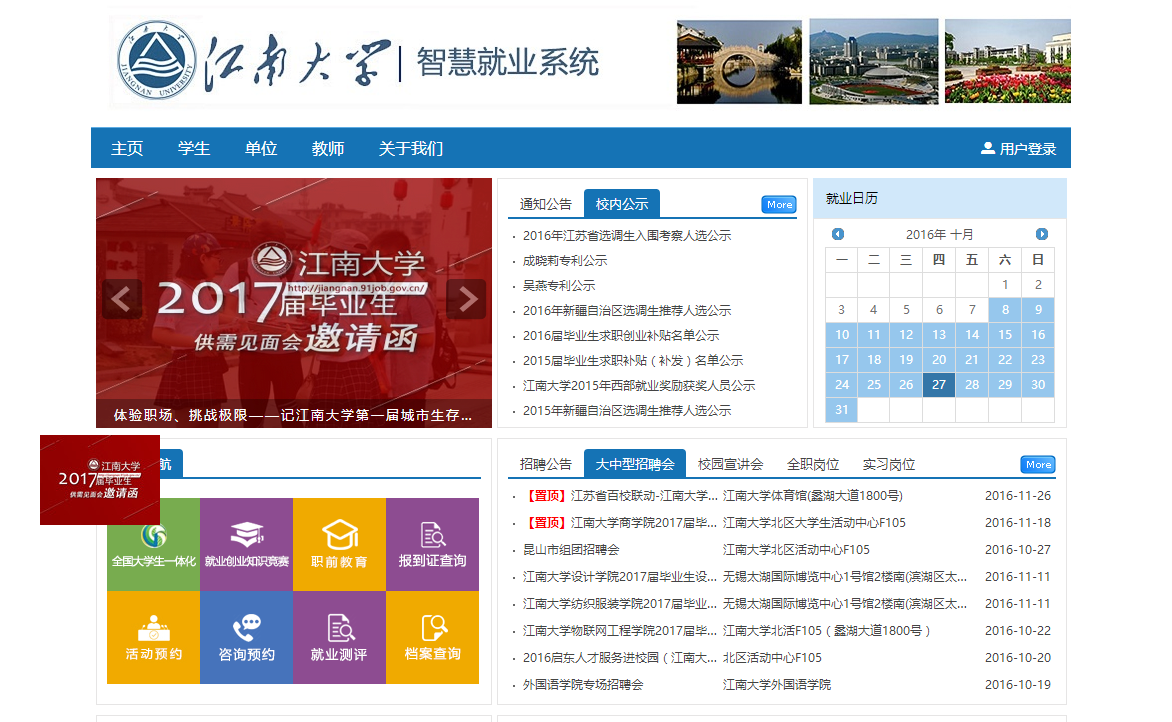Open 2016年江苏省选调生入围考察人选公示
Screen dimensions: 1172x722
click(x=626, y=235)
